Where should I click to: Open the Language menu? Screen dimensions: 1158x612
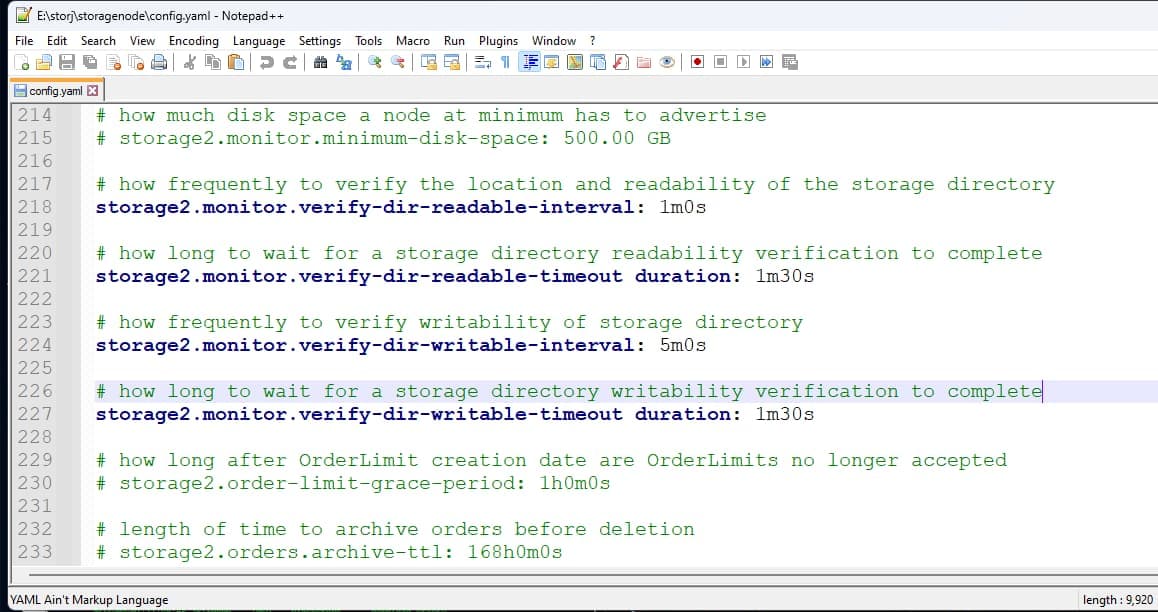tap(258, 41)
